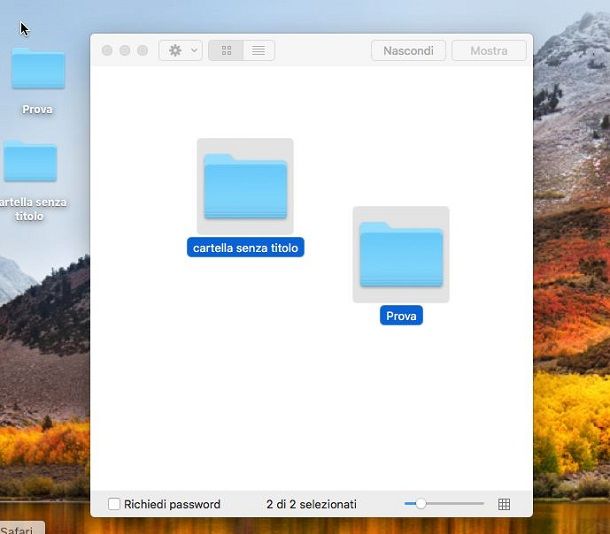Adjust the icon size slider
This screenshot has width=610, height=534.
pos(444,504)
